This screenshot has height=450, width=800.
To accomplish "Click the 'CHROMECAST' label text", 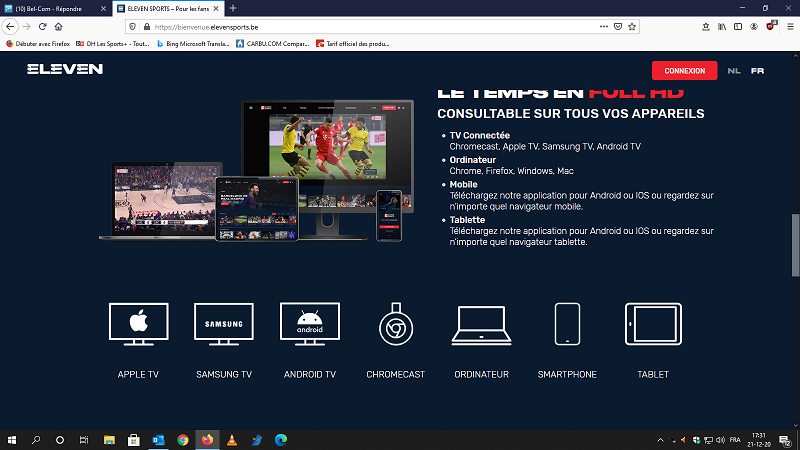I will (x=395, y=374).
